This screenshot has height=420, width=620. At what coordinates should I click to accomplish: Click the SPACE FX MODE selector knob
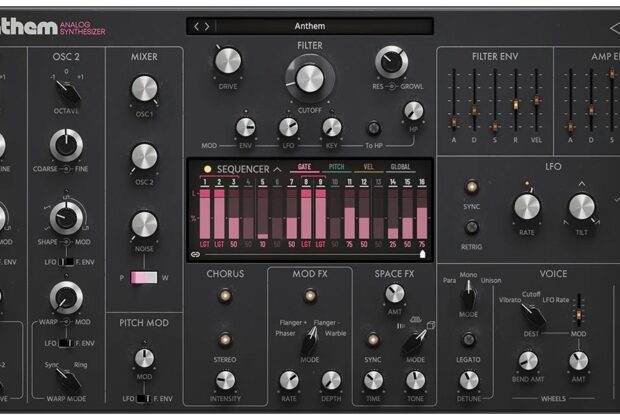414,342
